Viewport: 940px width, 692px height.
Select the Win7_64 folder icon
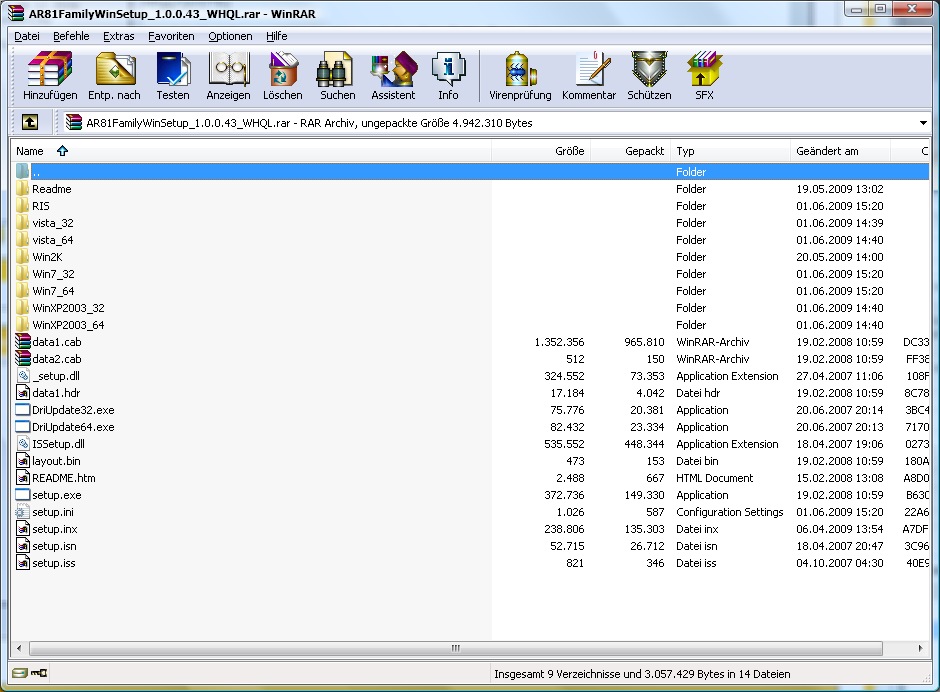click(23, 291)
